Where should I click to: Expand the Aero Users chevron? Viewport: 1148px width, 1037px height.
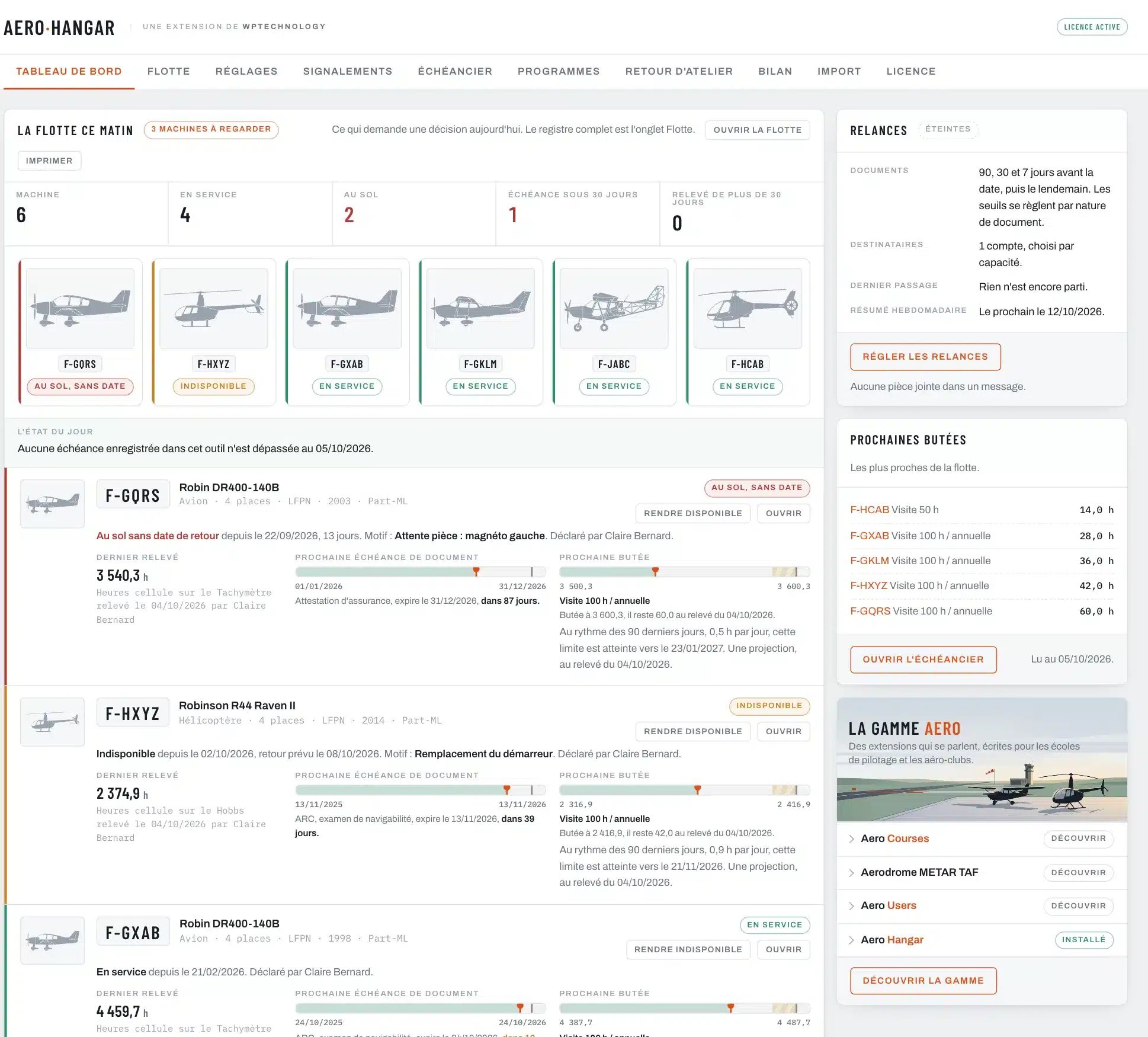click(851, 906)
